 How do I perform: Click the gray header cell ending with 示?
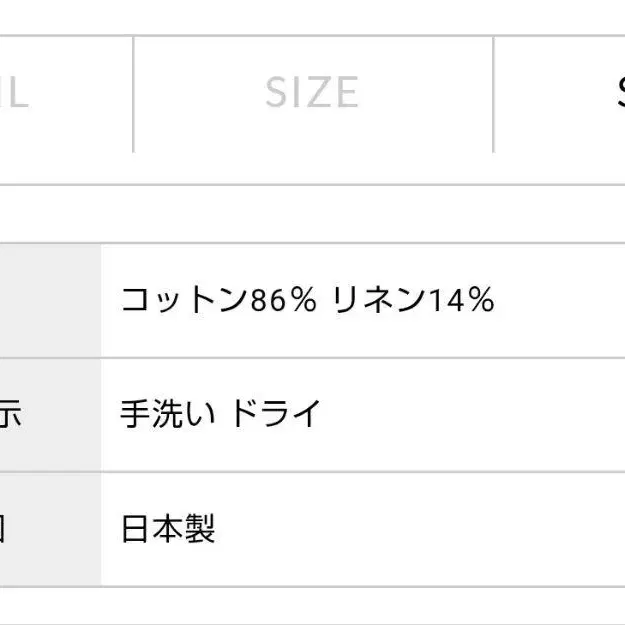[50, 415]
